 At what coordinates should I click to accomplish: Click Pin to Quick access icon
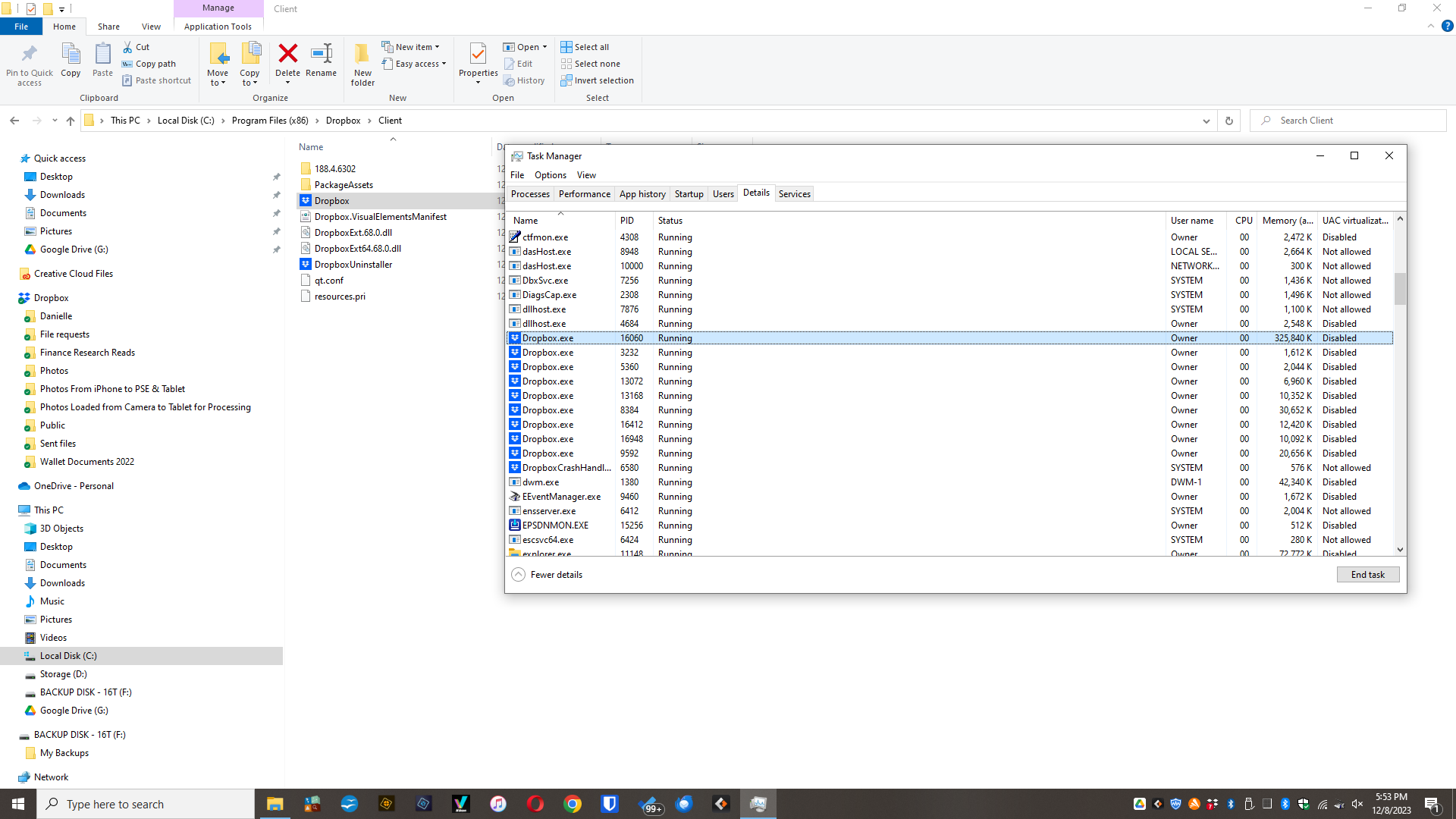tap(29, 55)
